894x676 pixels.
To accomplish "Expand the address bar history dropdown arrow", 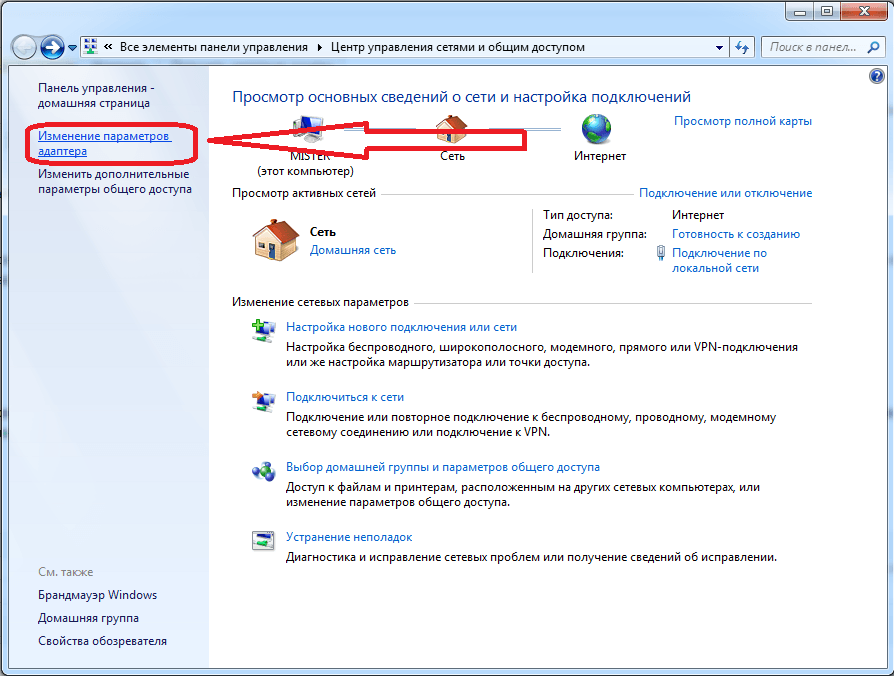I will [x=720, y=48].
